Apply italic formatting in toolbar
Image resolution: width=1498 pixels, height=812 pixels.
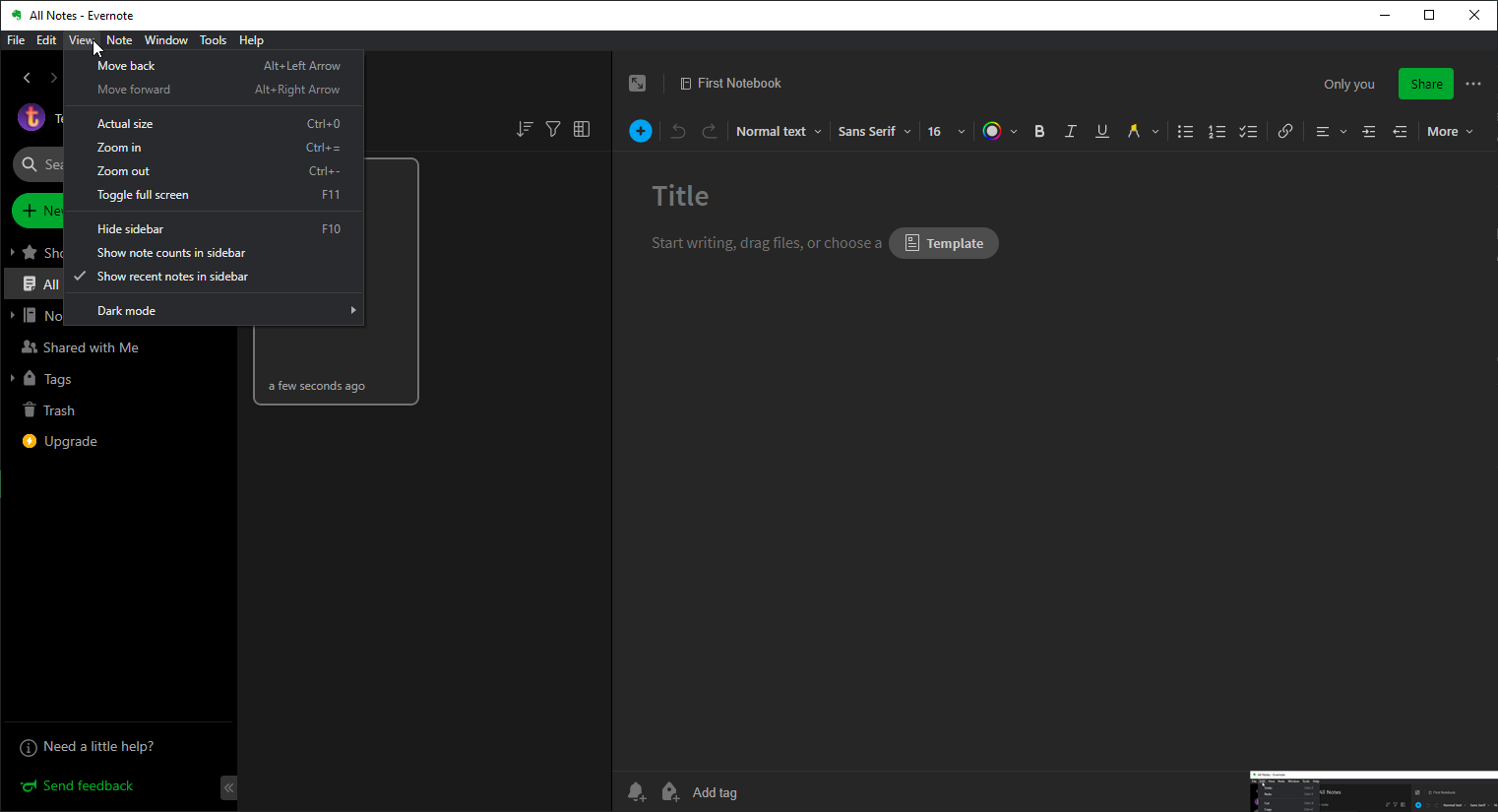tap(1071, 131)
